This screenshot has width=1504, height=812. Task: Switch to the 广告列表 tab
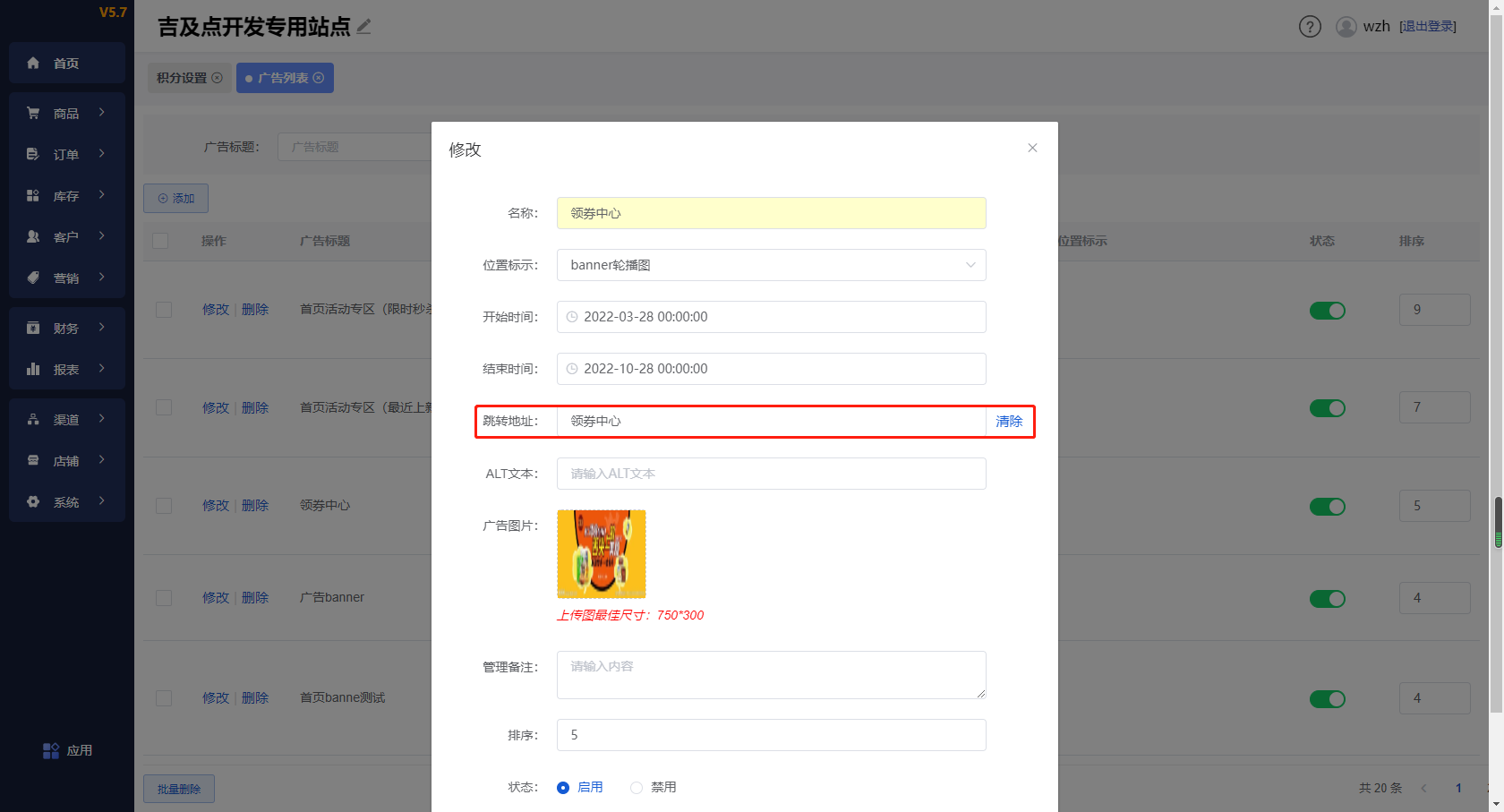click(x=284, y=78)
